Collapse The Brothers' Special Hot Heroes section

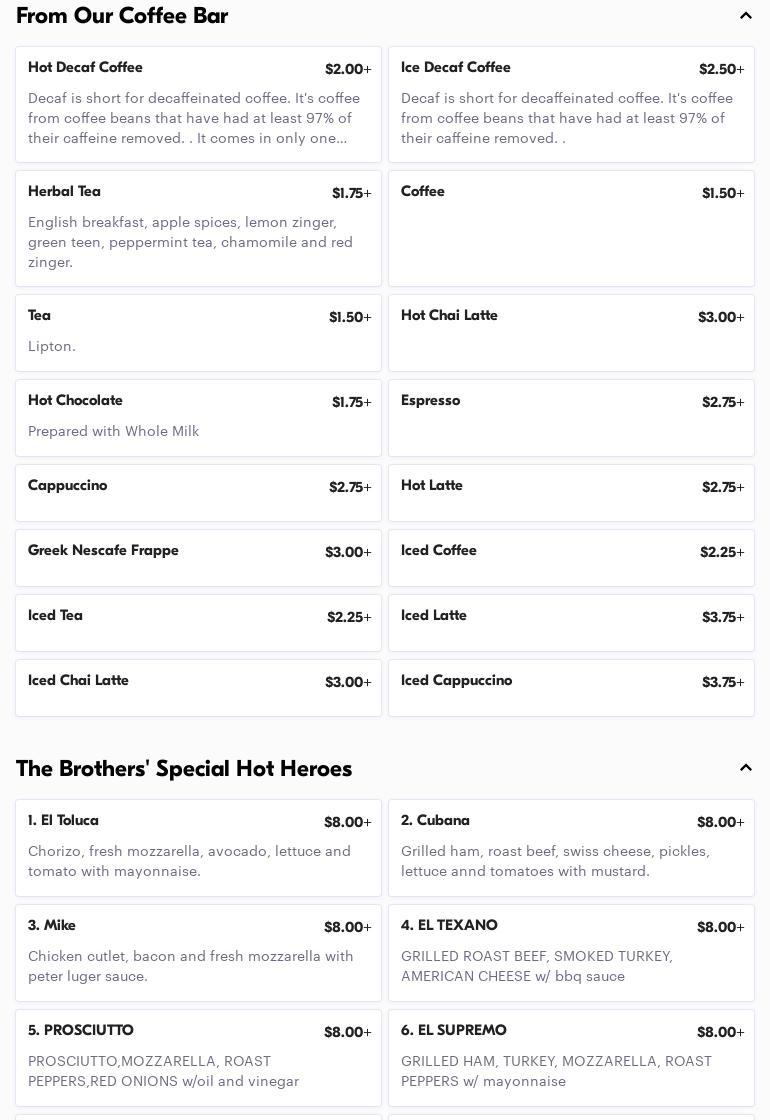745,768
